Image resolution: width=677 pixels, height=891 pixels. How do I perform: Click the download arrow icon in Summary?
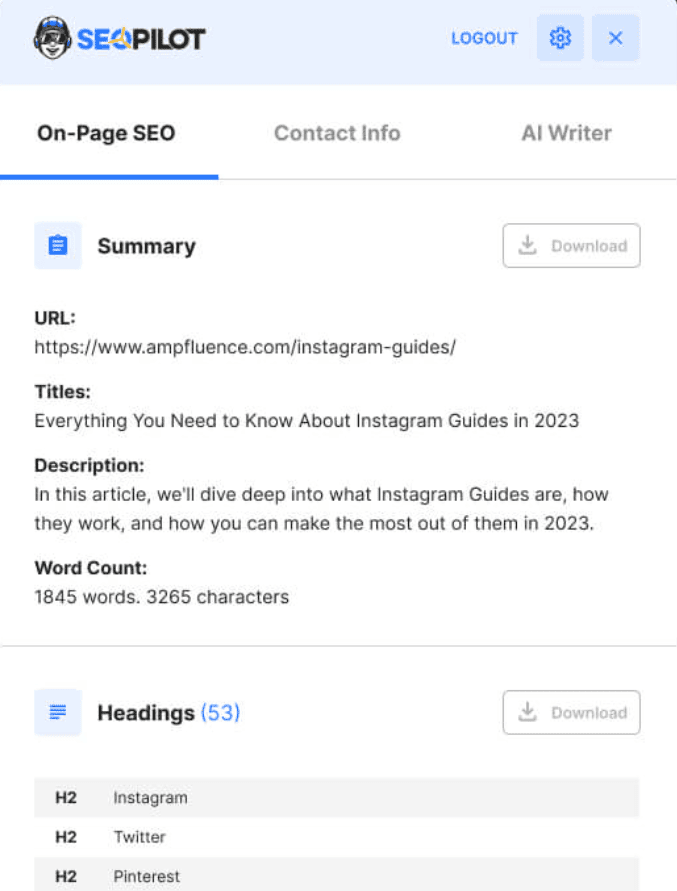(x=529, y=246)
